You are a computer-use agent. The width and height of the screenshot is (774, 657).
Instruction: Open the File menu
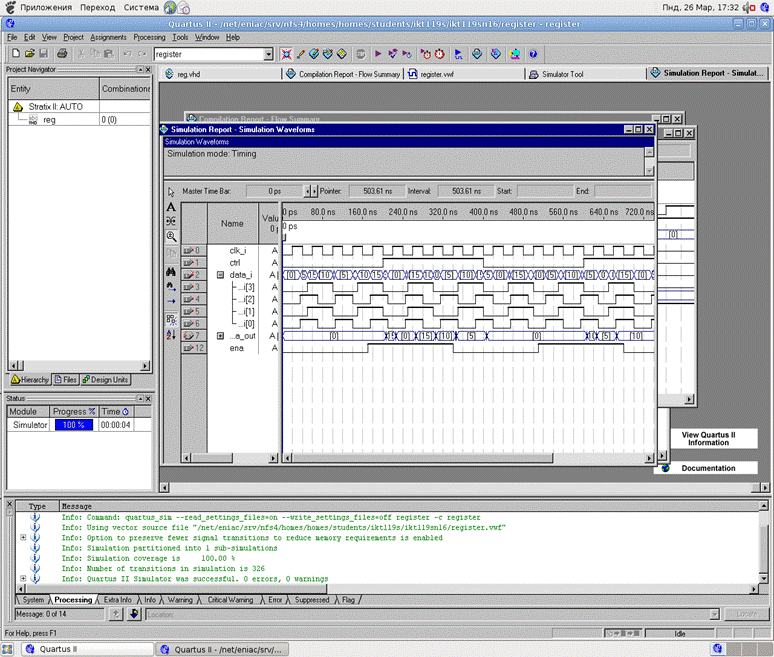pyautogui.click(x=12, y=38)
